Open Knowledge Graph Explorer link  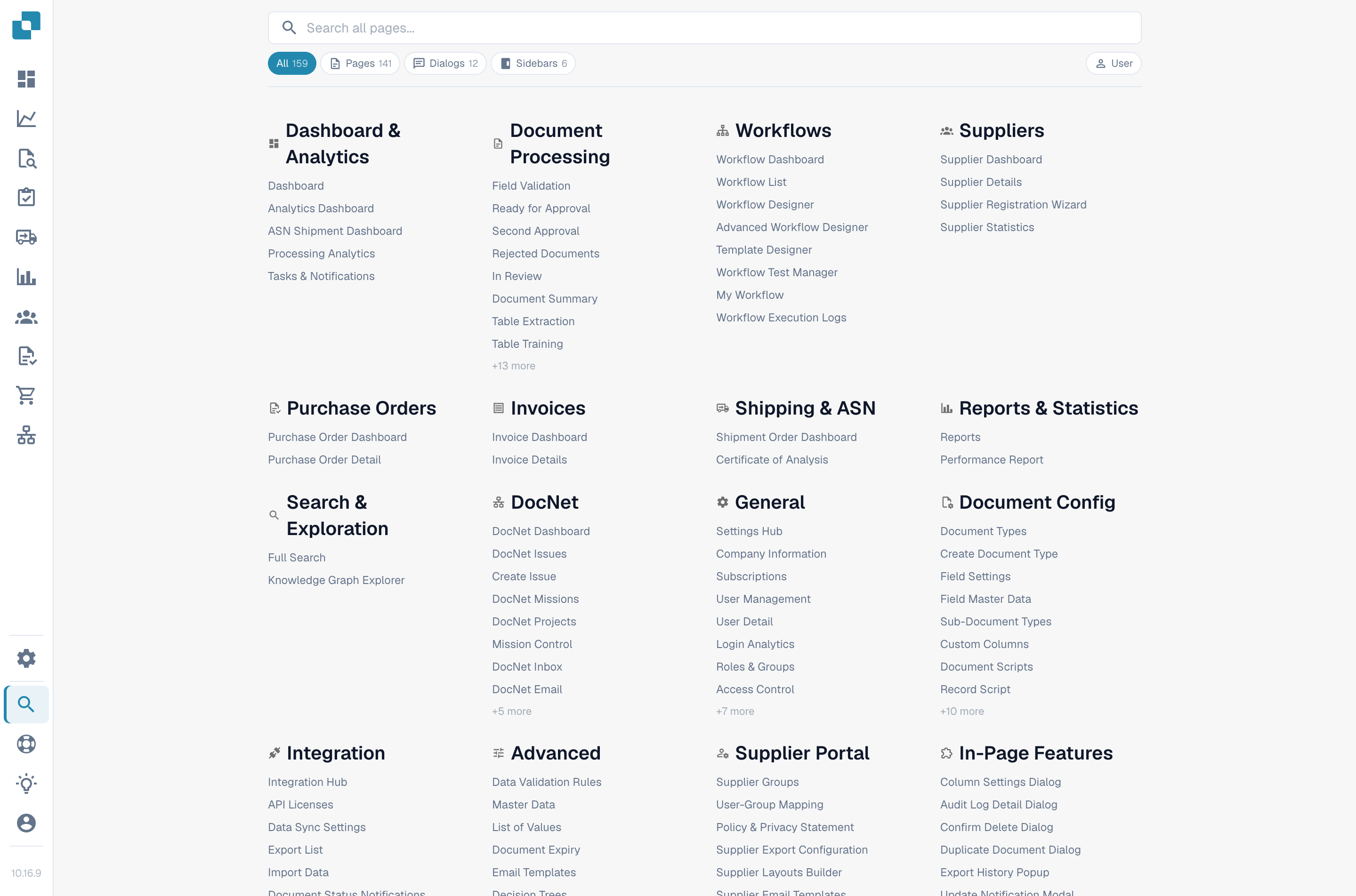(x=336, y=580)
